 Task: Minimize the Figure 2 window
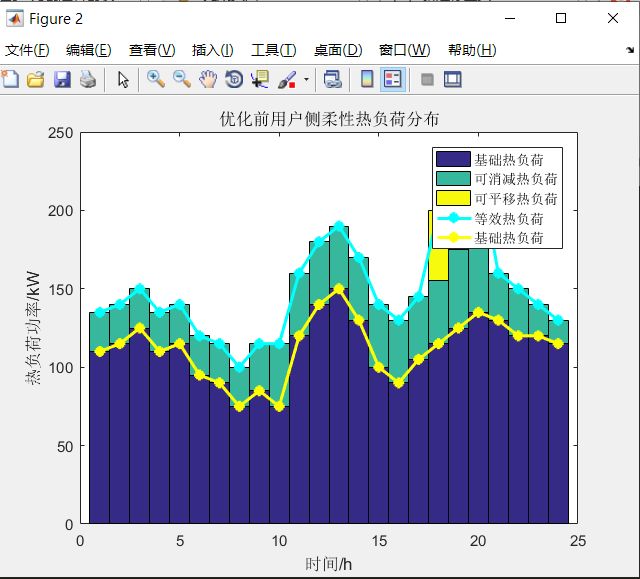click(x=510, y=18)
